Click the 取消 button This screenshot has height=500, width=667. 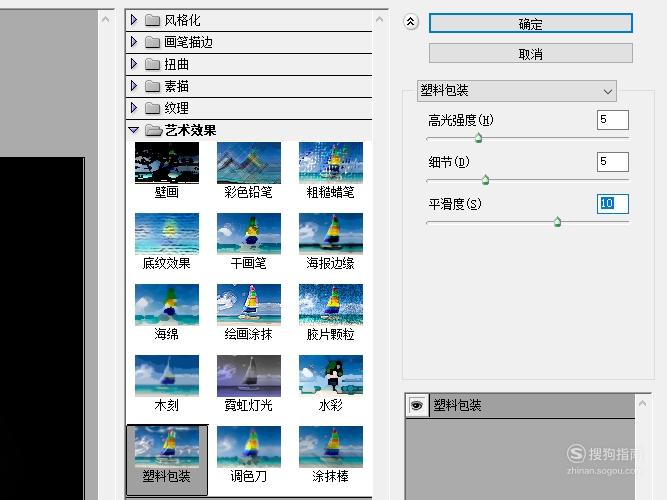pyautogui.click(x=530, y=54)
